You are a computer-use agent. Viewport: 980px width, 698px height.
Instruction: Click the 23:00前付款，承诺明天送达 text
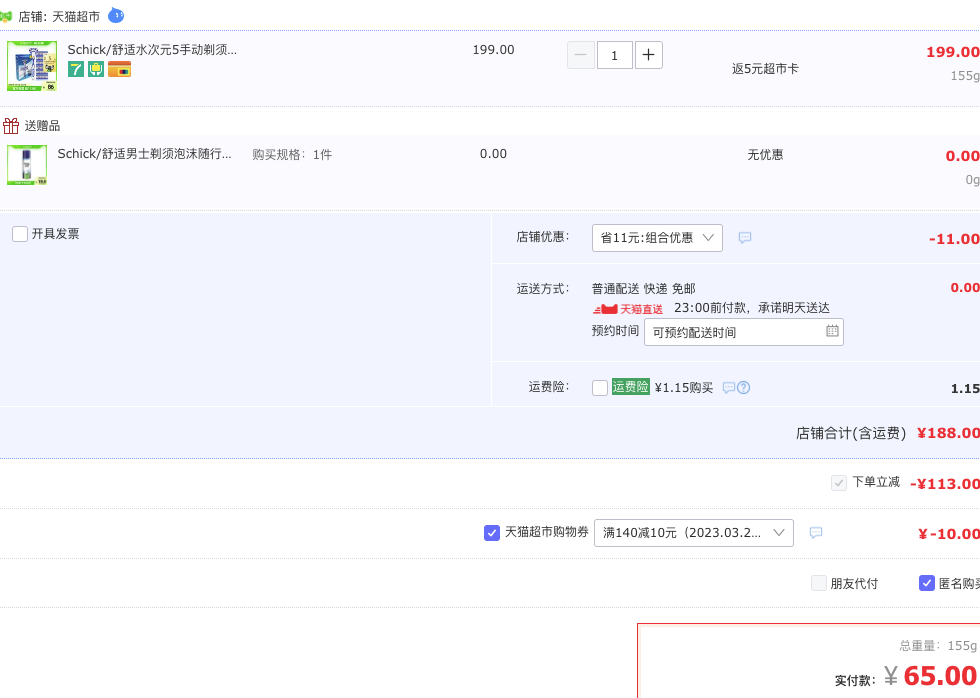[752, 308]
